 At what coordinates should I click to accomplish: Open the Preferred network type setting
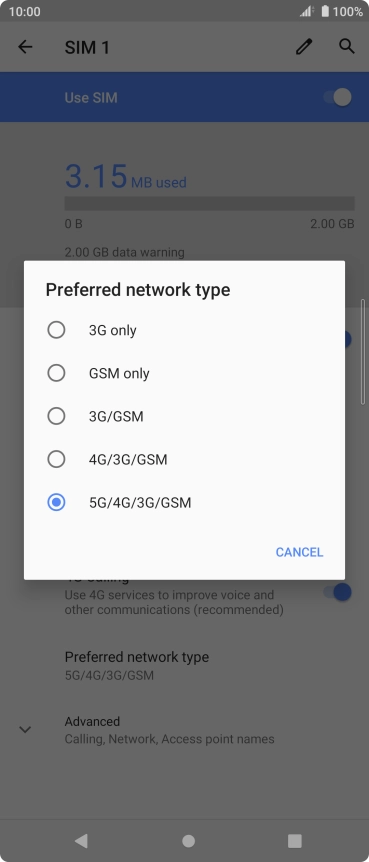pos(184,665)
